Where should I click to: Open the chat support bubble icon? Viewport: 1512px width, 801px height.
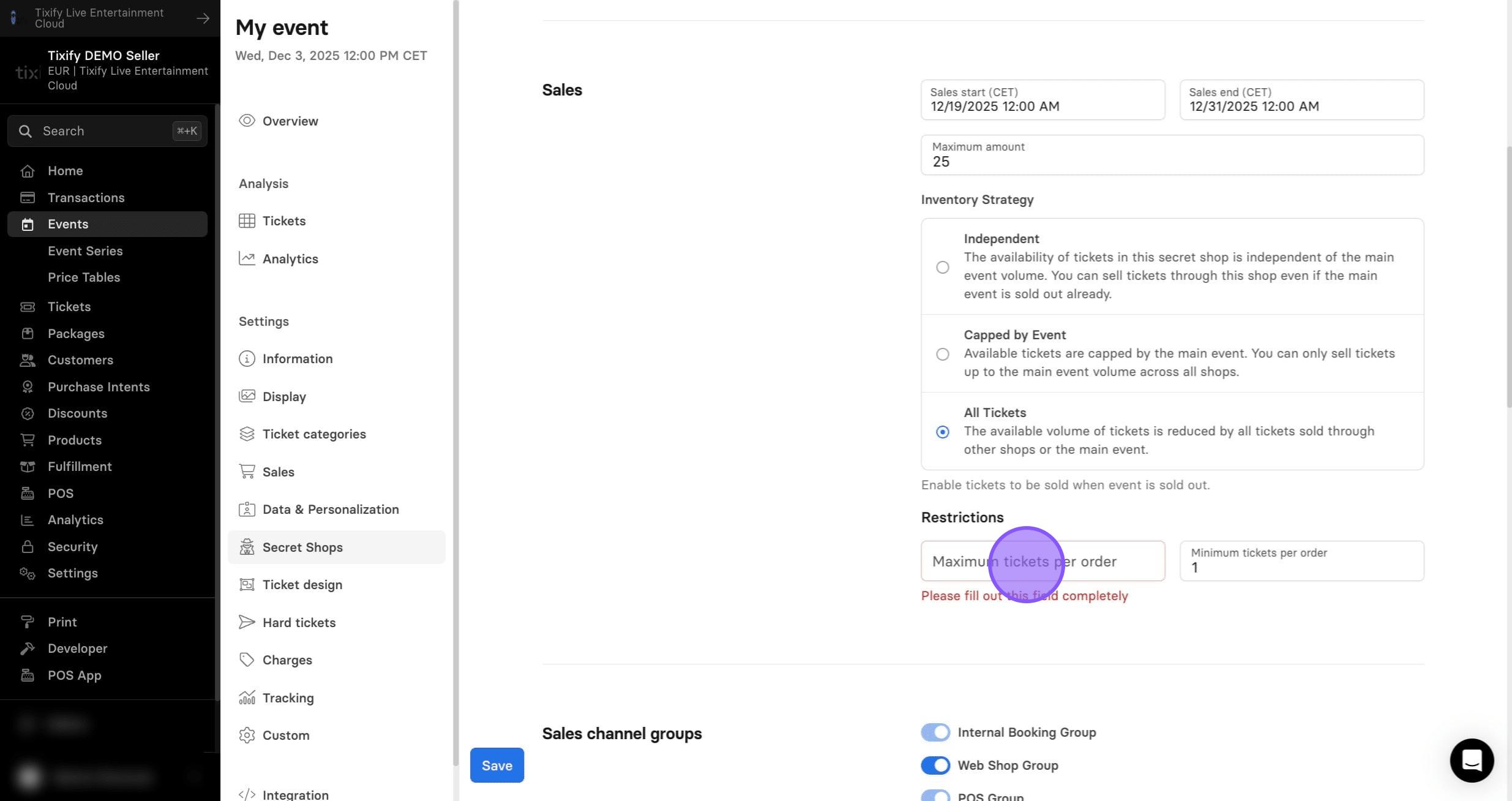pos(1472,760)
